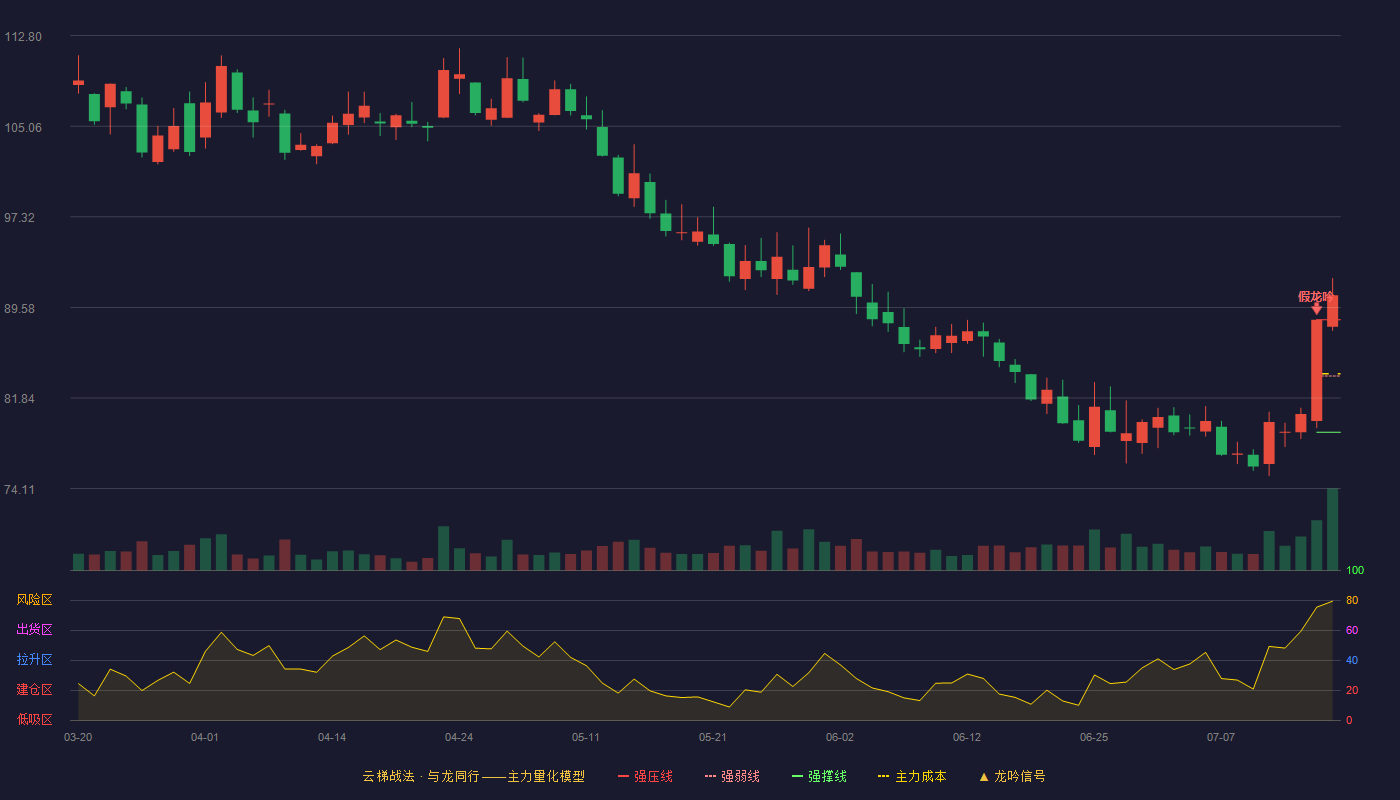Toggle the 强撑线 legend item

pos(819,776)
